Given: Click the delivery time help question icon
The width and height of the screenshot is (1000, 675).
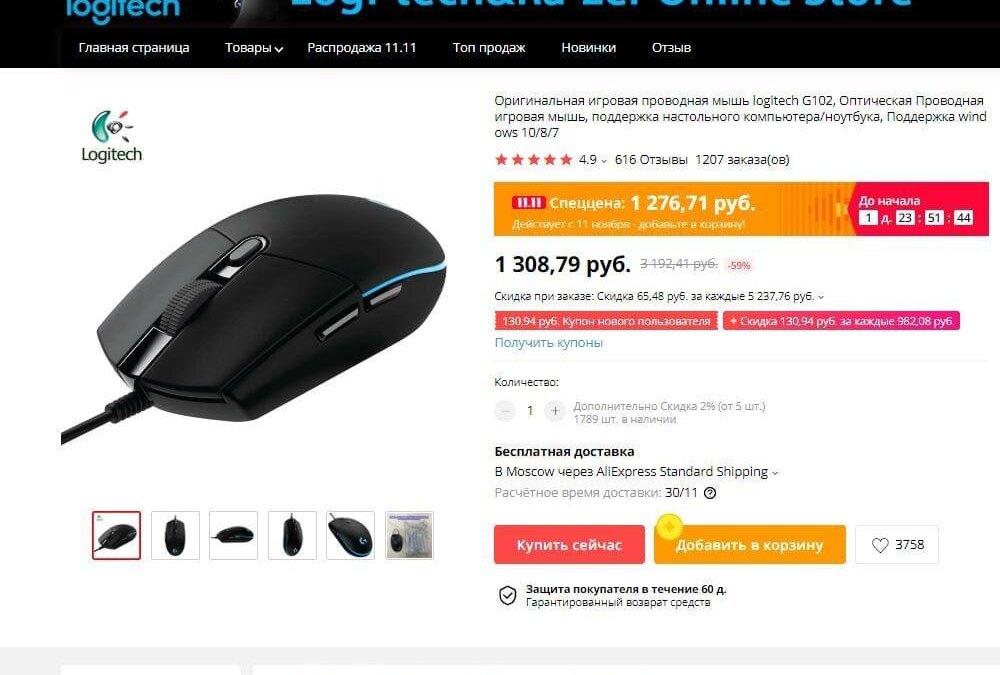Looking at the screenshot, I should click(x=709, y=493).
